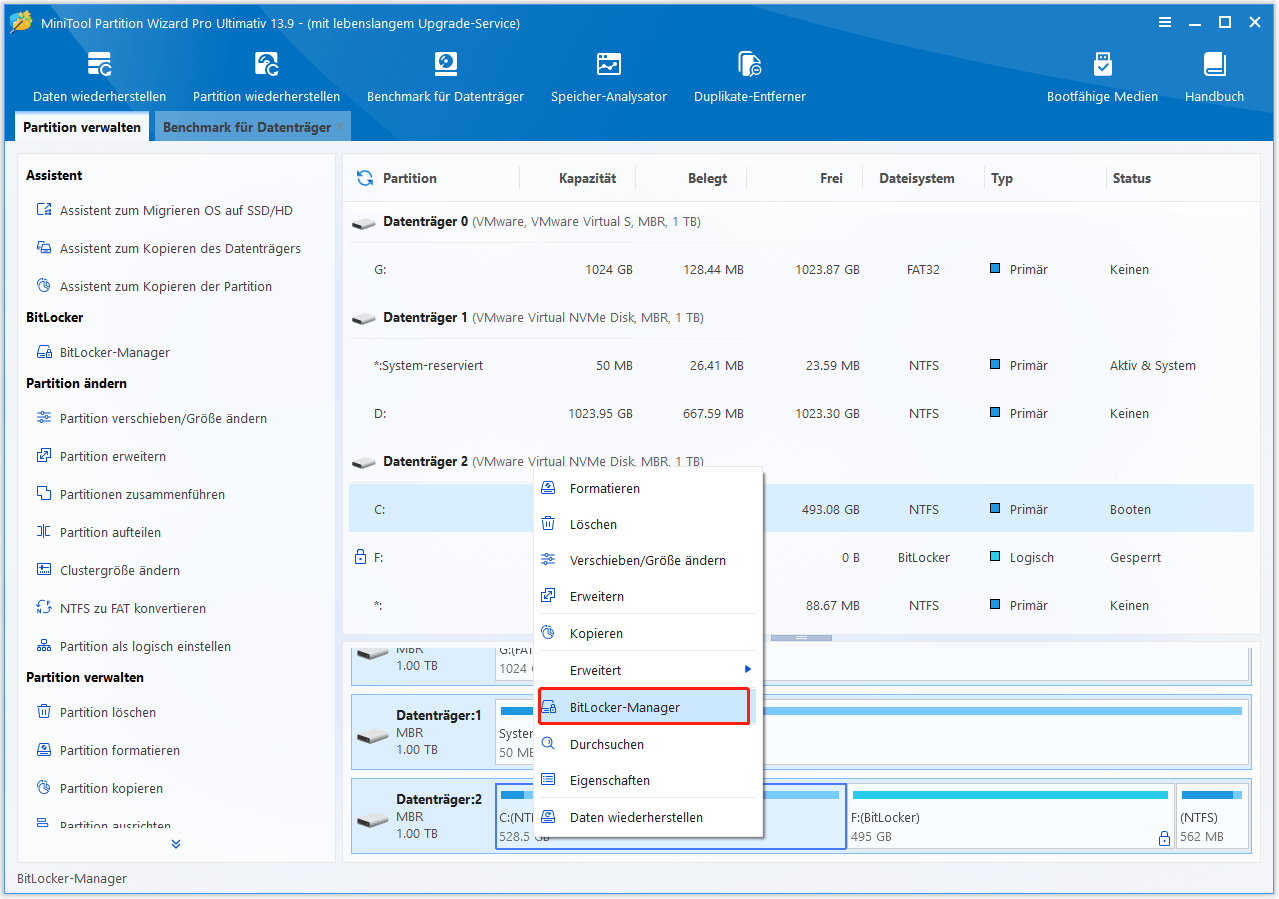This screenshot has height=899, width=1279.
Task: Choose Erweitern from the context menu
Action: pos(647,597)
